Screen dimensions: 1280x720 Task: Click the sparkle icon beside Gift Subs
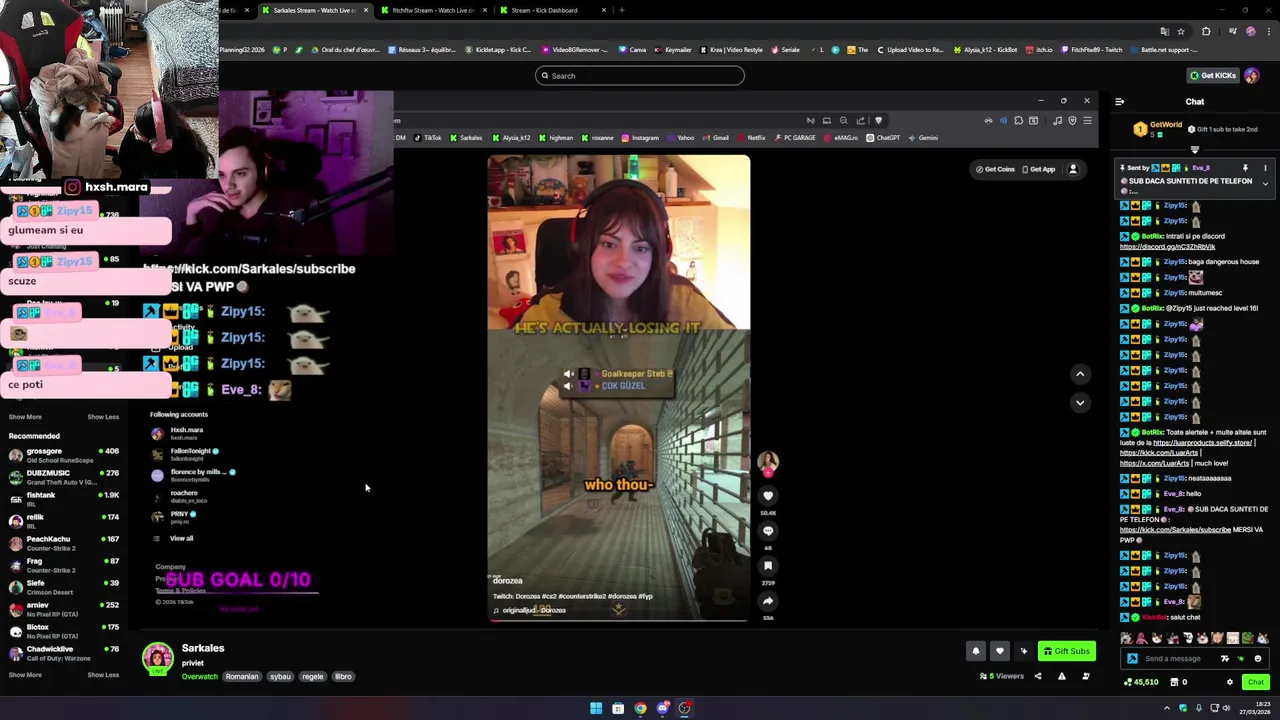coord(1023,651)
